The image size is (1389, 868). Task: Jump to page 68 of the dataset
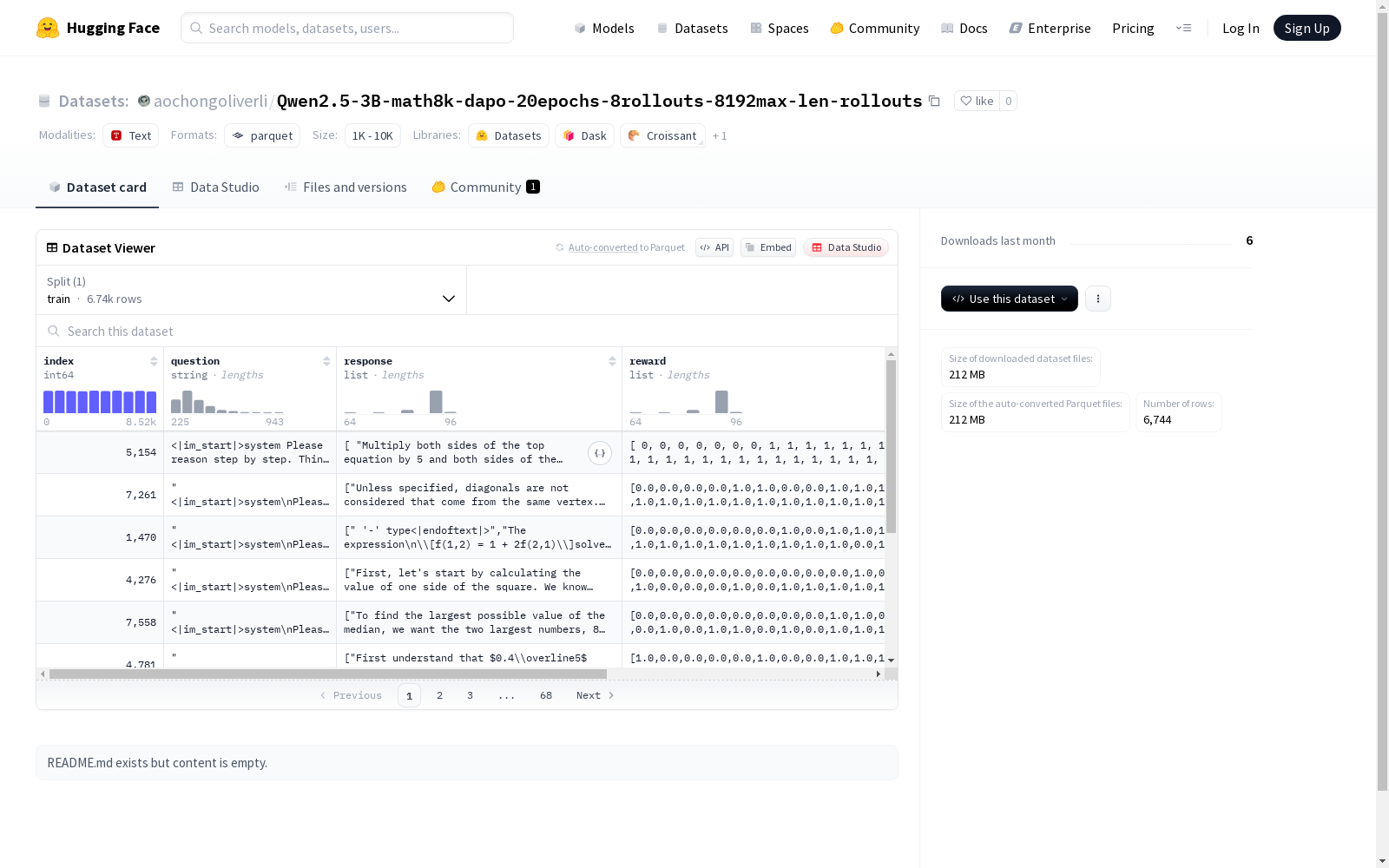pos(546,695)
